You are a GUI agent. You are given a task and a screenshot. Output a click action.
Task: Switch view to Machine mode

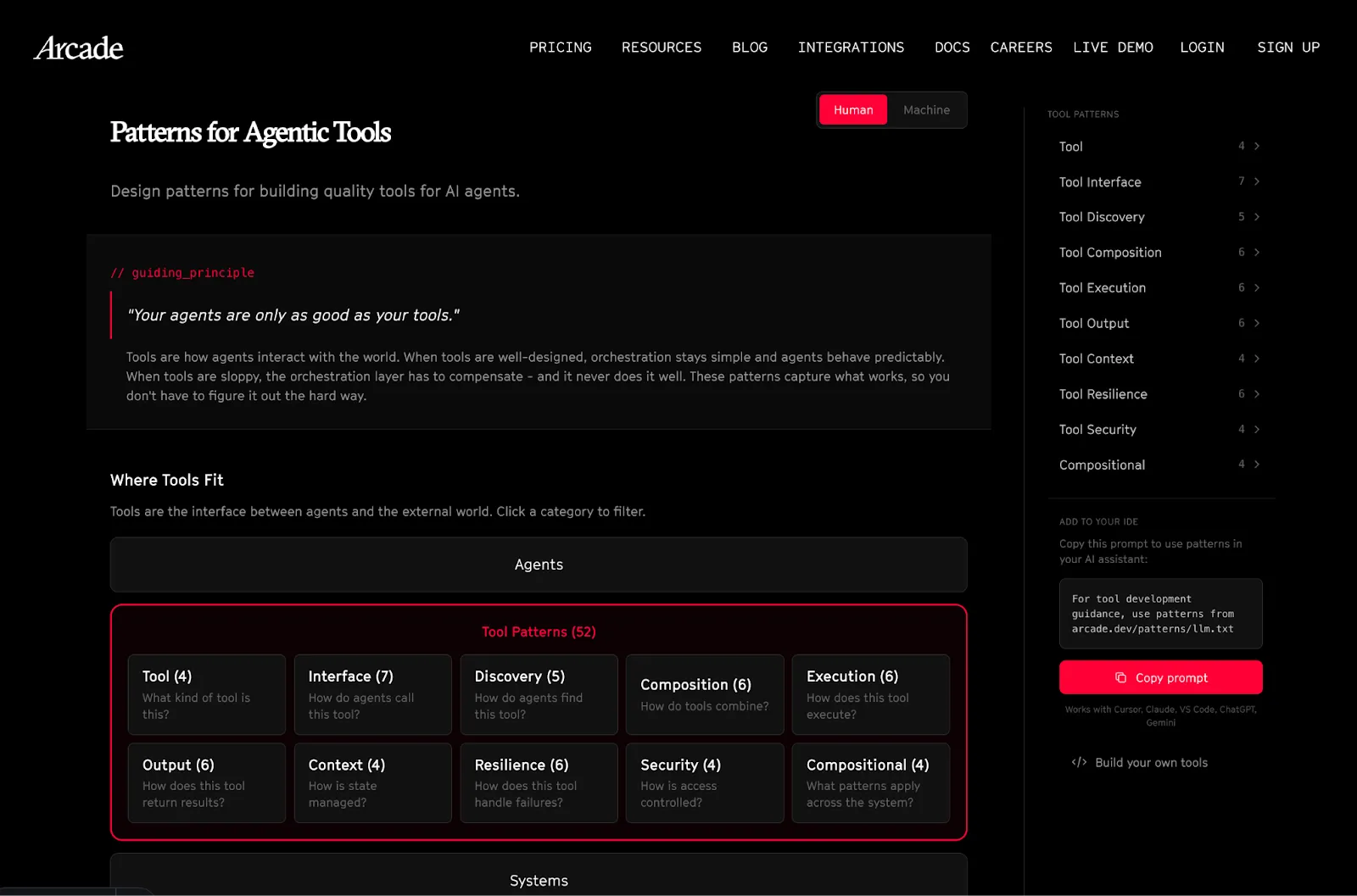coord(926,110)
